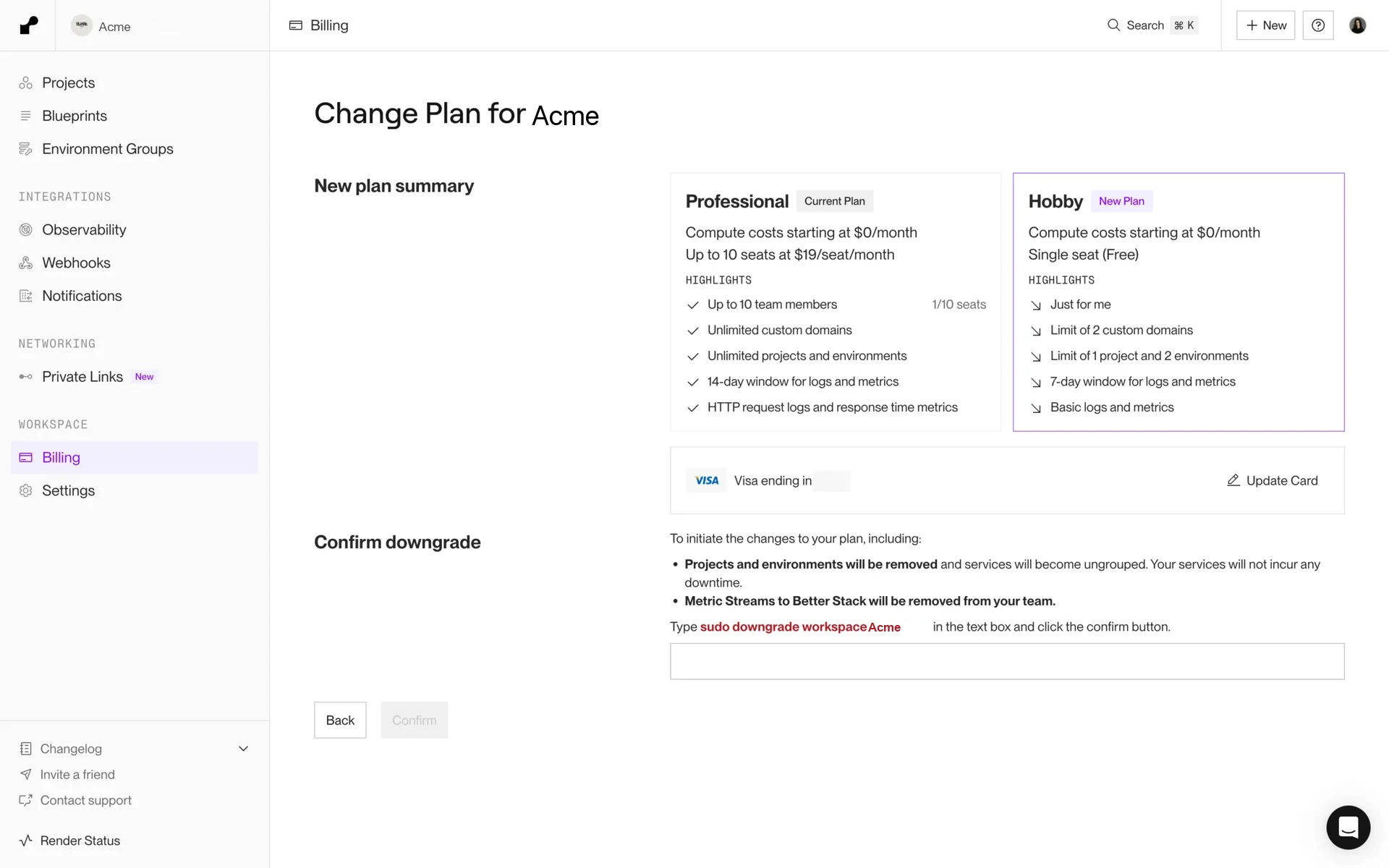Click the Projects sidebar icon
Viewport: 1389px width, 868px height.
pyautogui.click(x=25, y=82)
